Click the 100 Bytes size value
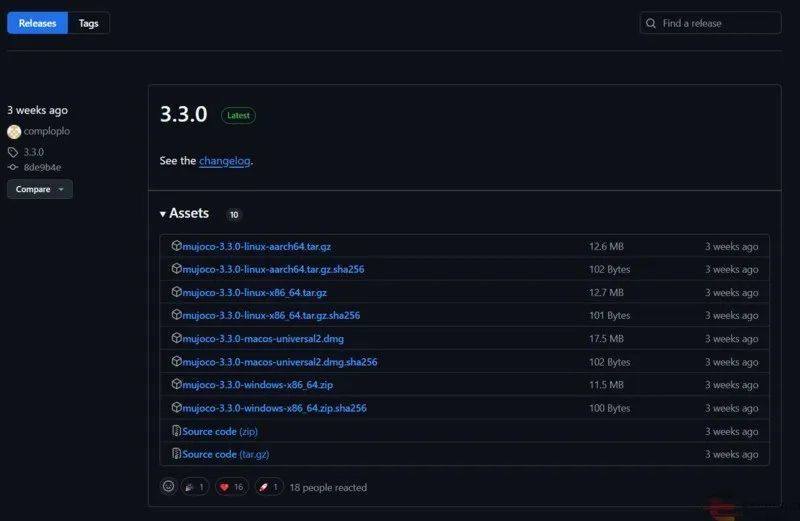This screenshot has width=800, height=521. 610,408
